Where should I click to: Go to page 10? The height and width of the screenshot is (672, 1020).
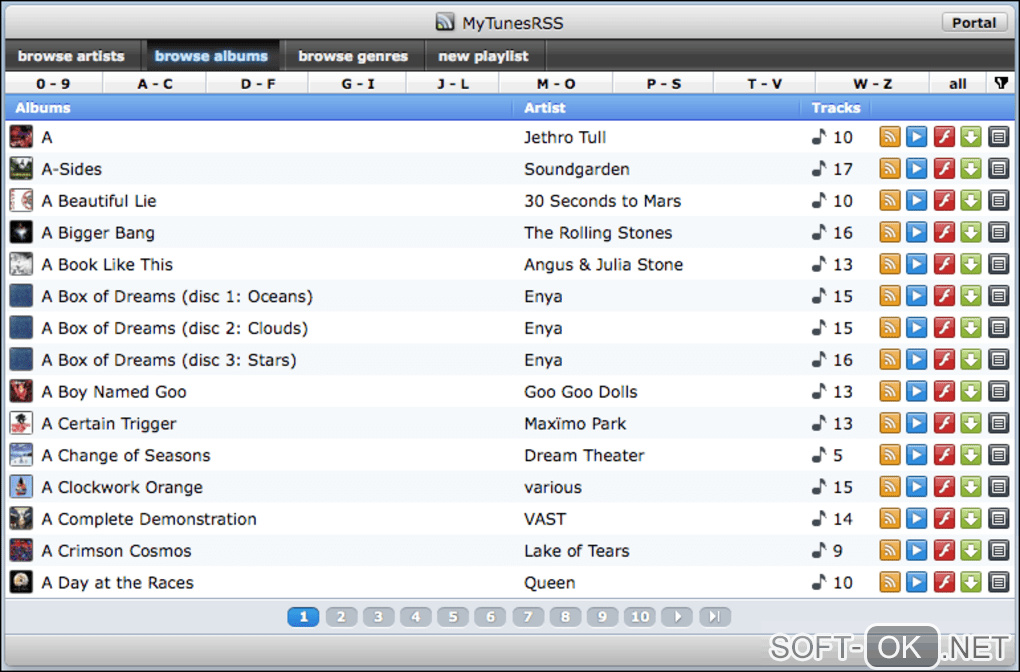click(640, 616)
